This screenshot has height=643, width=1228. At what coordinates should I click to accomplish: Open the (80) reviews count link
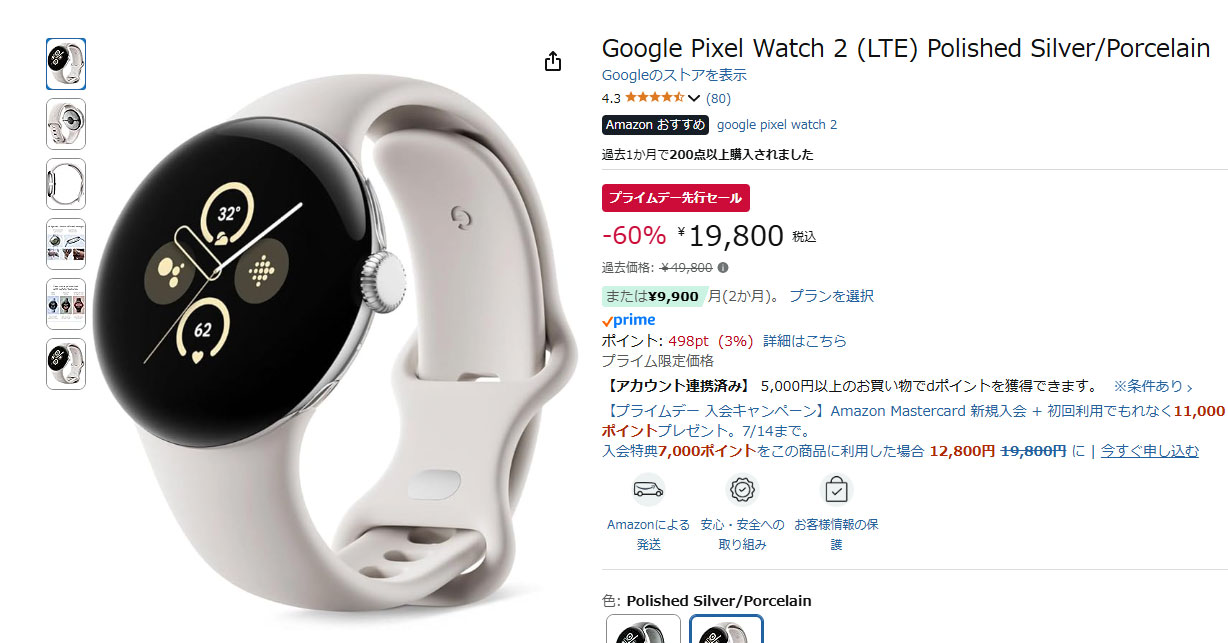(718, 98)
